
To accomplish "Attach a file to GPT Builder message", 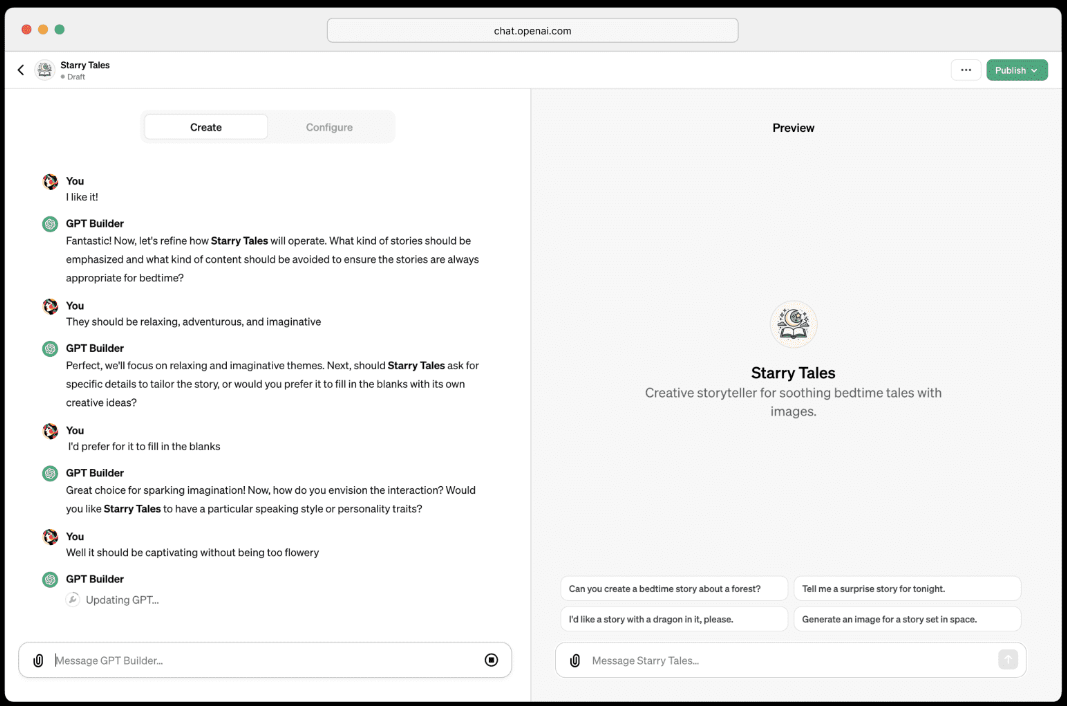I will click(x=38, y=660).
